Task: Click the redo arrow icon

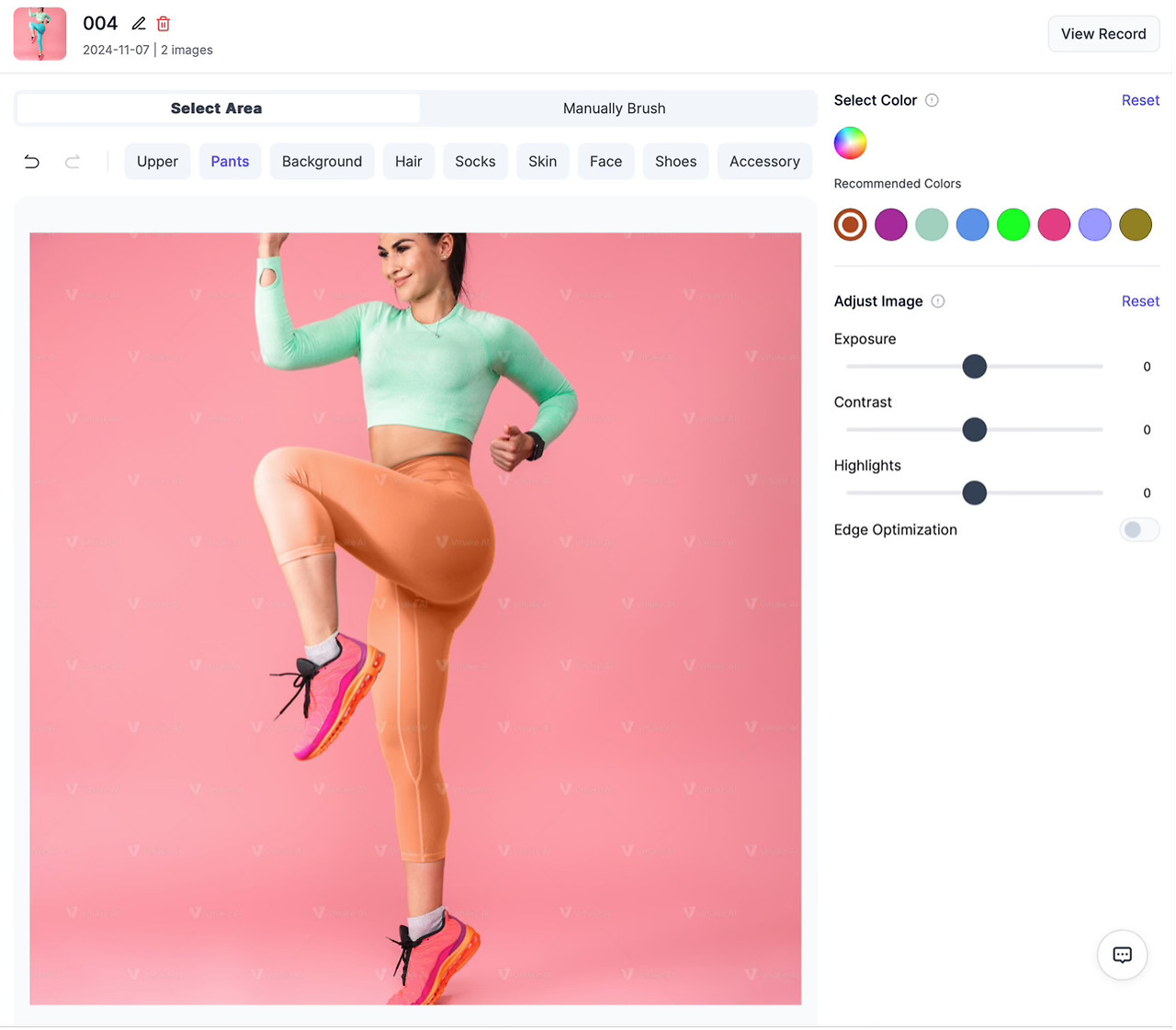Action: [73, 162]
